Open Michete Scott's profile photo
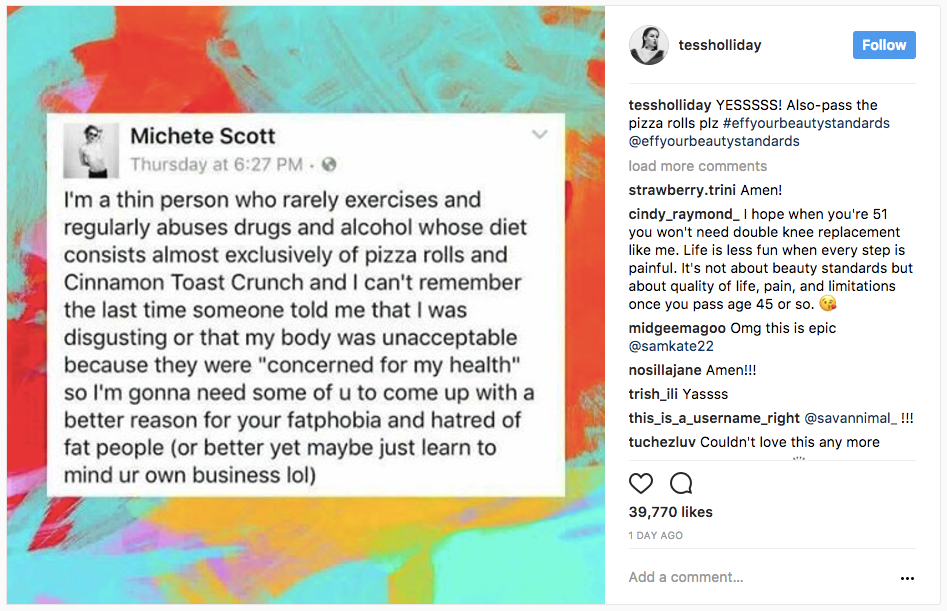Viewport: 947px width, 611px height. [91, 150]
